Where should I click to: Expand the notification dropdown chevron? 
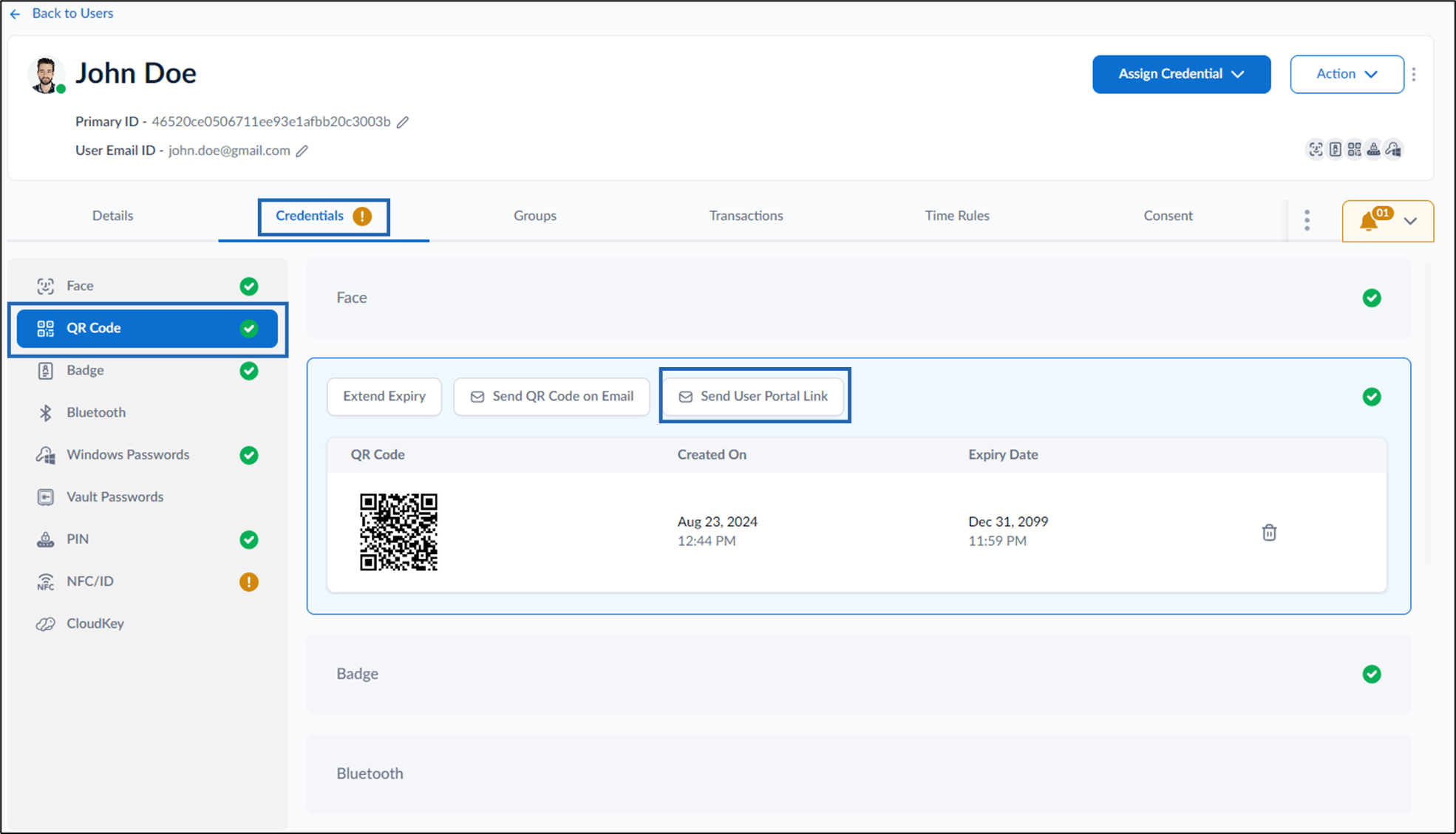pyautogui.click(x=1410, y=221)
